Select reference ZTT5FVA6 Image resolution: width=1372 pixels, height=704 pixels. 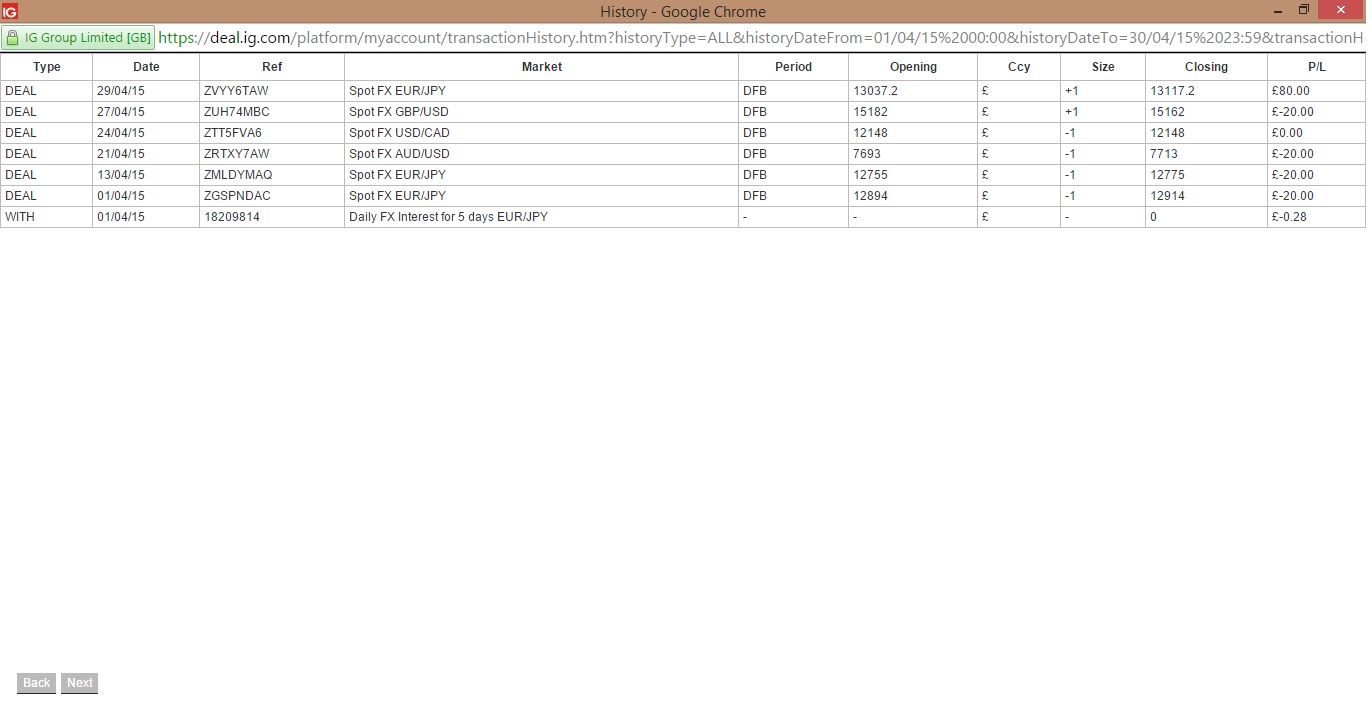[x=233, y=133]
